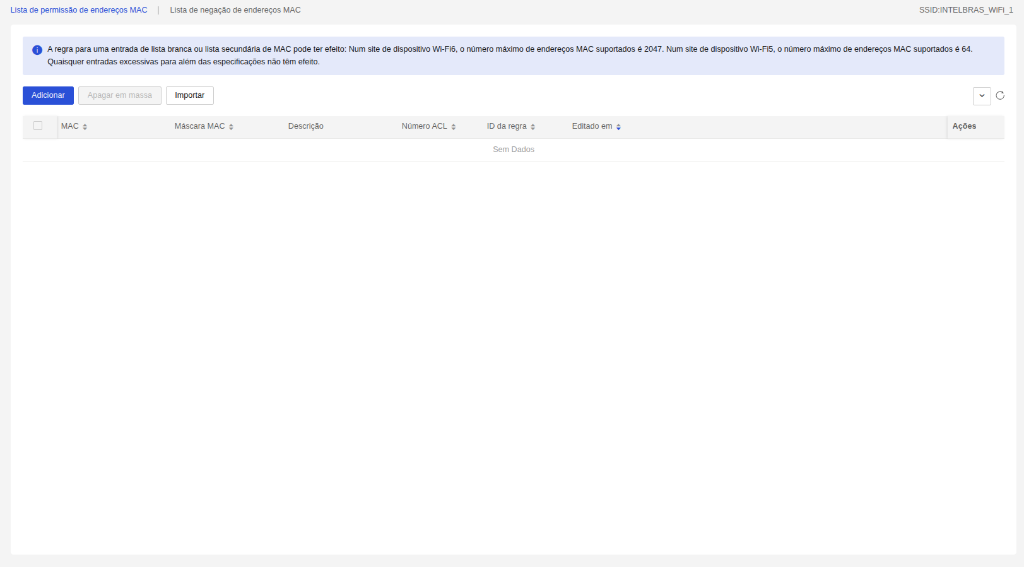
Task: Tick the select-all checkbox in table header
Action: (38, 125)
